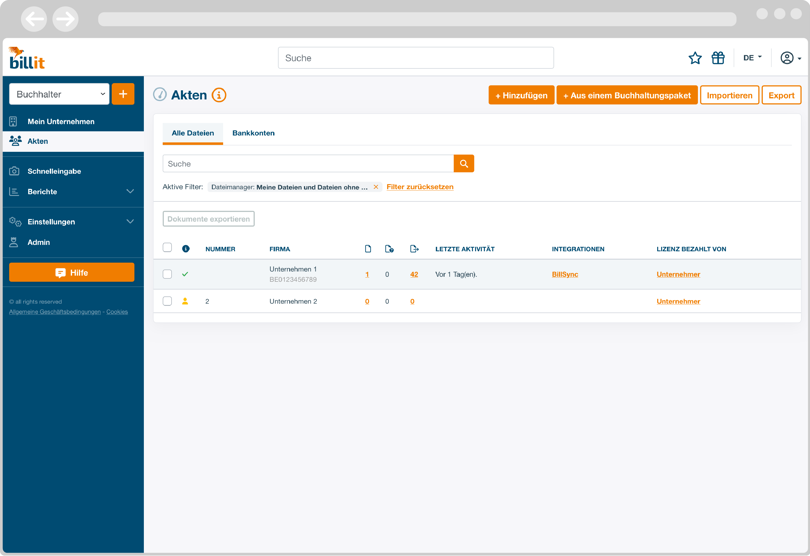Screen dimensions: 810x556
Task: Click the + Hinzufügen button
Action: [521, 95]
